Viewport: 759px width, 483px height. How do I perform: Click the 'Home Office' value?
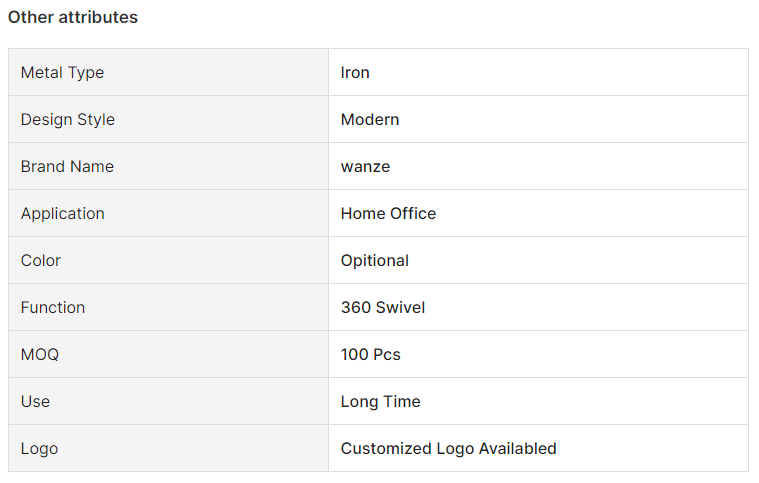pyautogui.click(x=388, y=213)
